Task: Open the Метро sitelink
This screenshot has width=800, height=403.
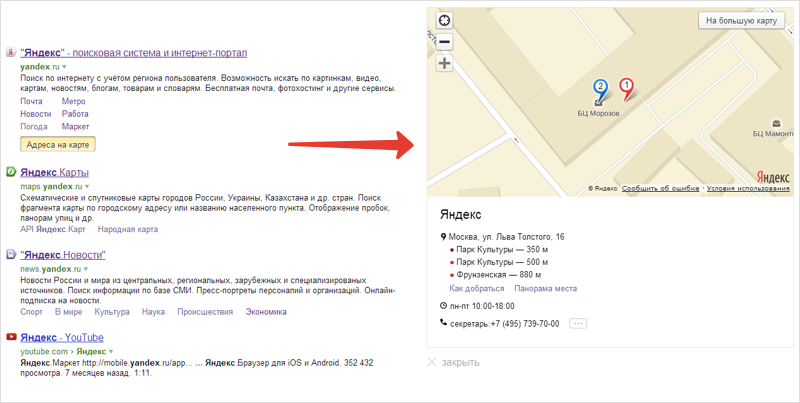Action: point(73,101)
